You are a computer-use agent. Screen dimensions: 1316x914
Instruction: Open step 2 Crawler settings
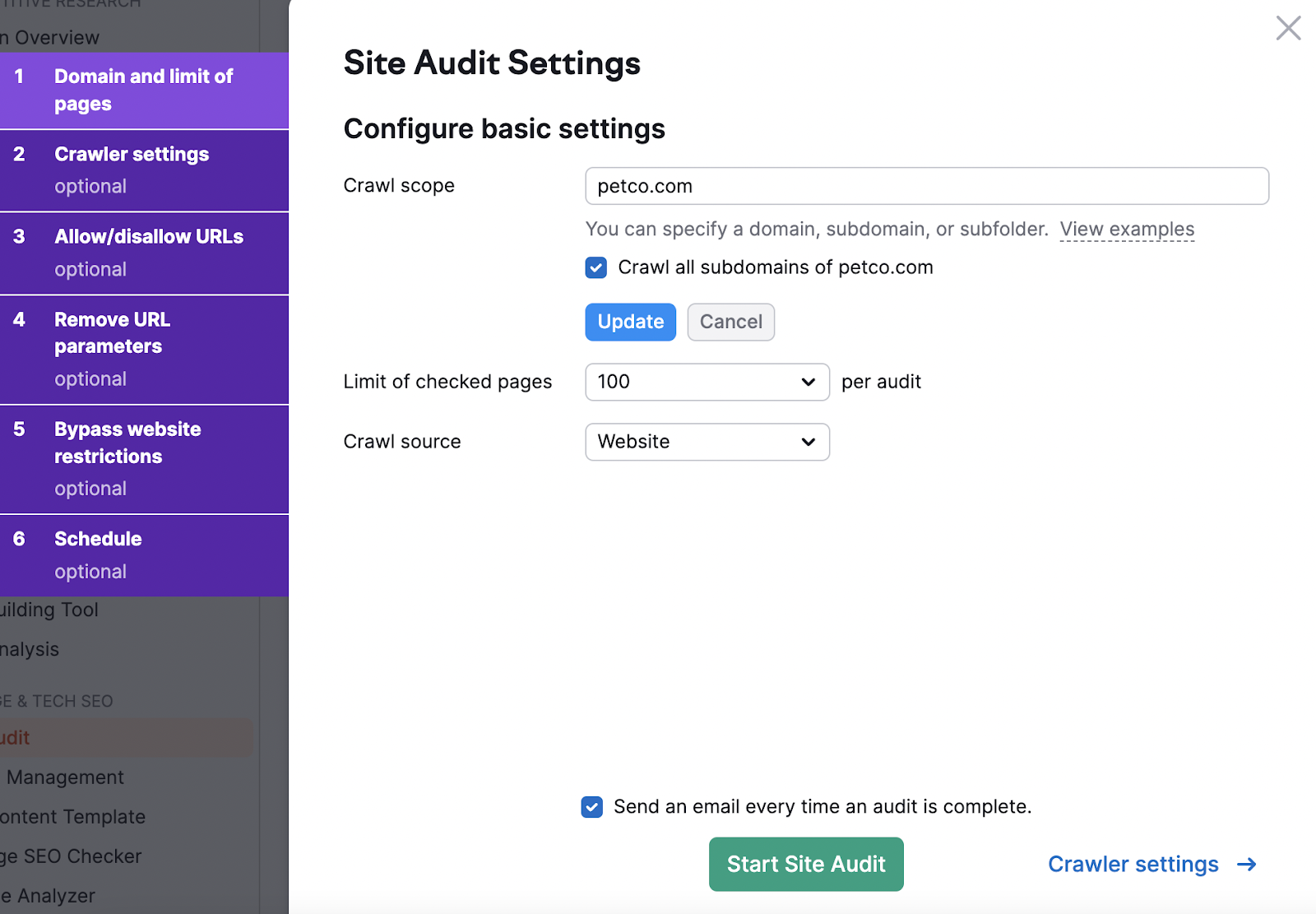point(144,169)
